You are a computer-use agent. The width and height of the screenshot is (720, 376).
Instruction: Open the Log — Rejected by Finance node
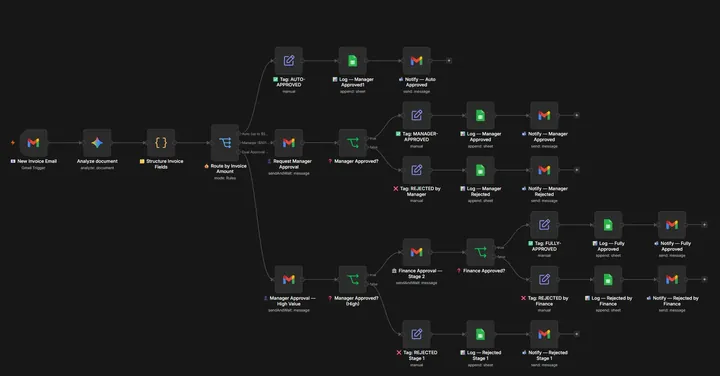click(x=608, y=279)
